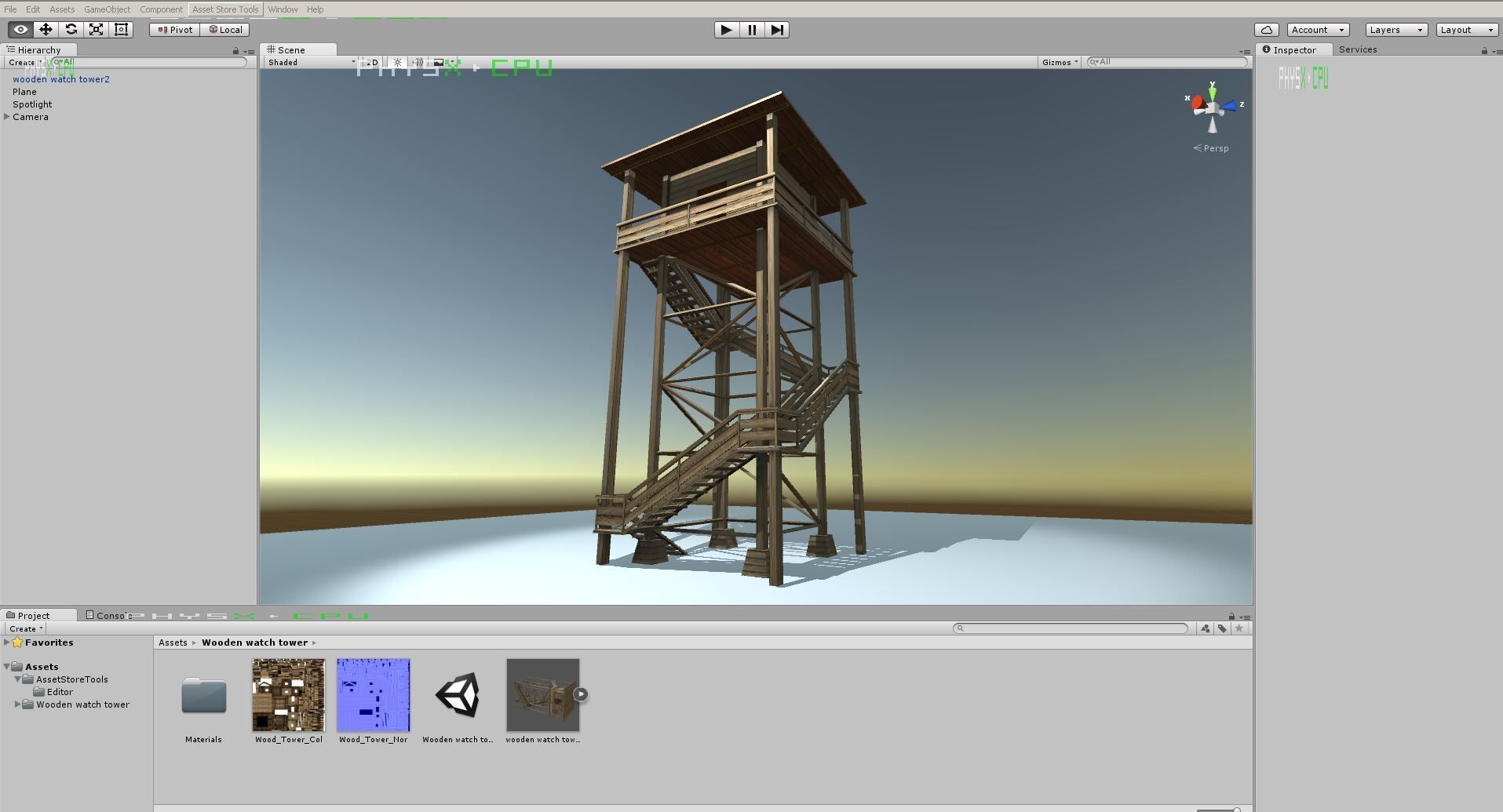Image resolution: width=1503 pixels, height=812 pixels.
Task: Search by Label tag icon
Action: [1222, 628]
